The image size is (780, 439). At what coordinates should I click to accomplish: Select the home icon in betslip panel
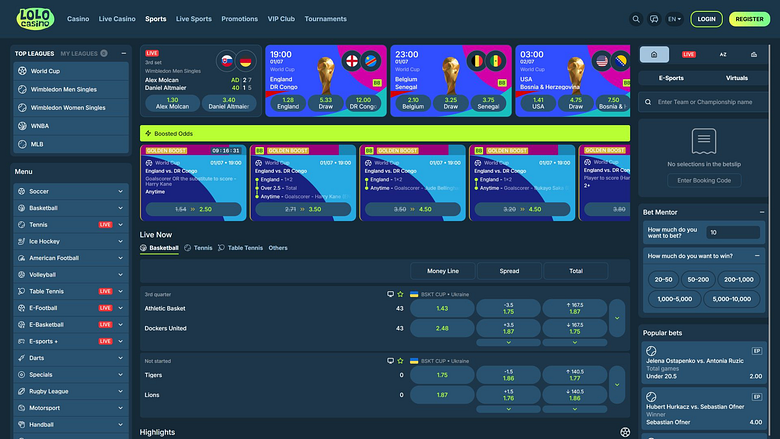(x=654, y=54)
